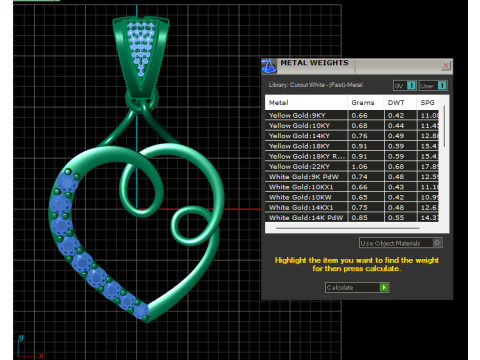Image resolution: width=480 pixels, height=360 pixels.
Task: Click the horizontal scrollbar under metals table
Action: click(347, 228)
